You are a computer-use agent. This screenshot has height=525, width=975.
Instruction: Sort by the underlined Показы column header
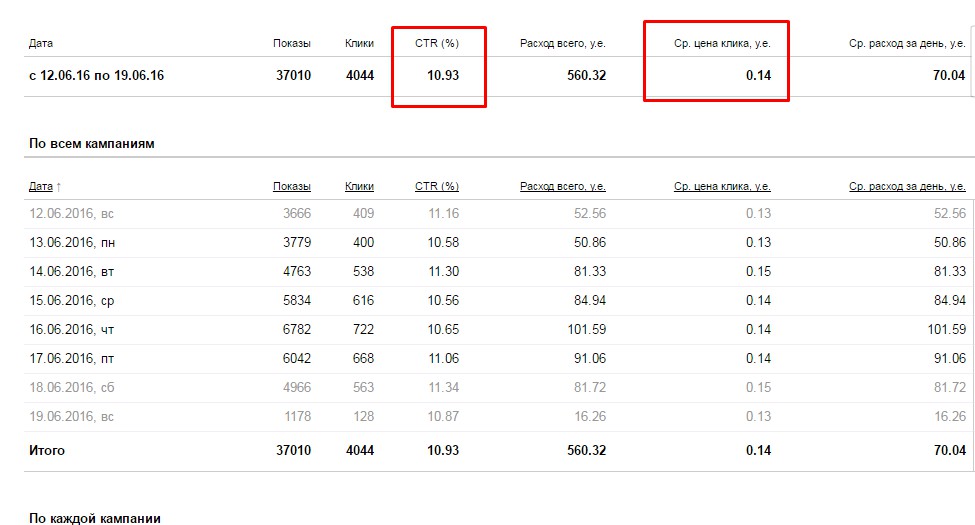click(x=292, y=186)
